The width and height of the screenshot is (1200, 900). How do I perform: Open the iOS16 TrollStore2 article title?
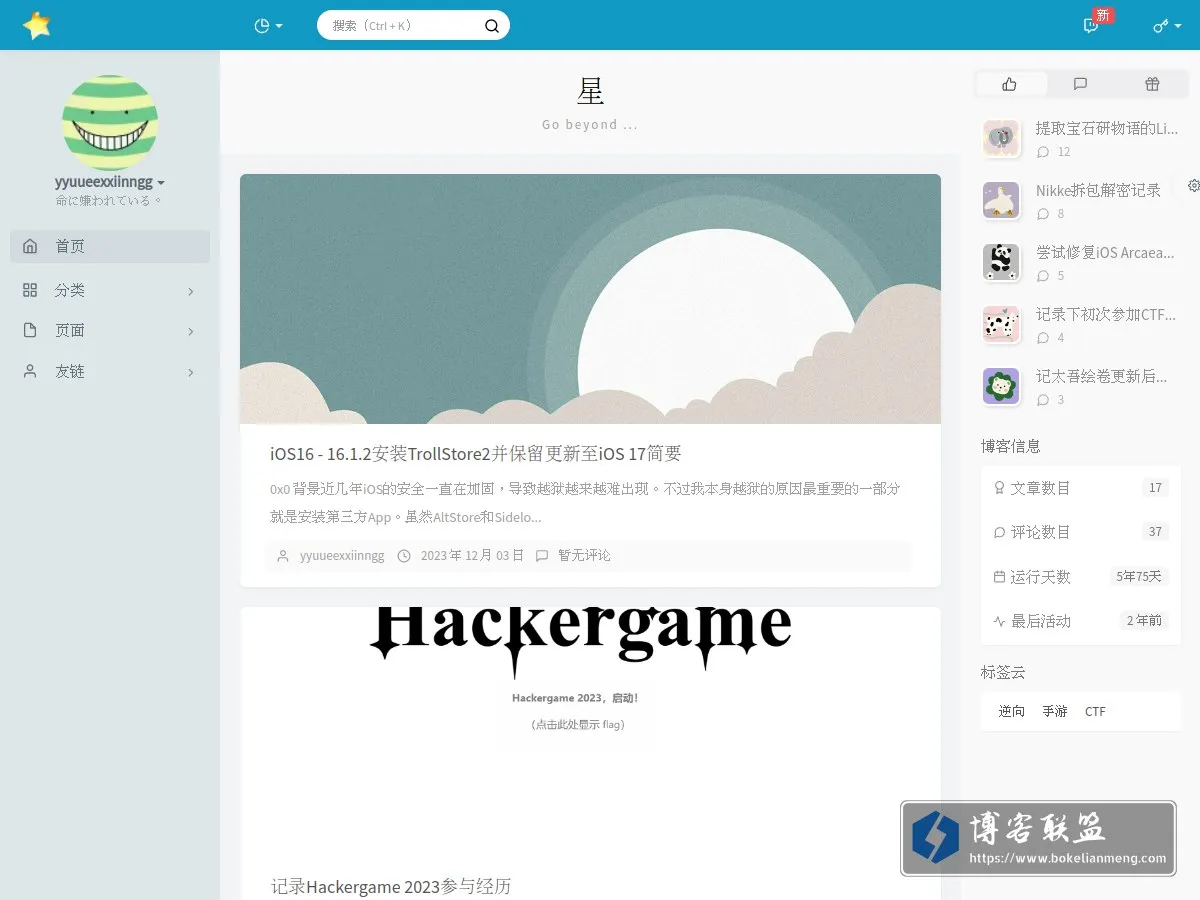coord(476,453)
